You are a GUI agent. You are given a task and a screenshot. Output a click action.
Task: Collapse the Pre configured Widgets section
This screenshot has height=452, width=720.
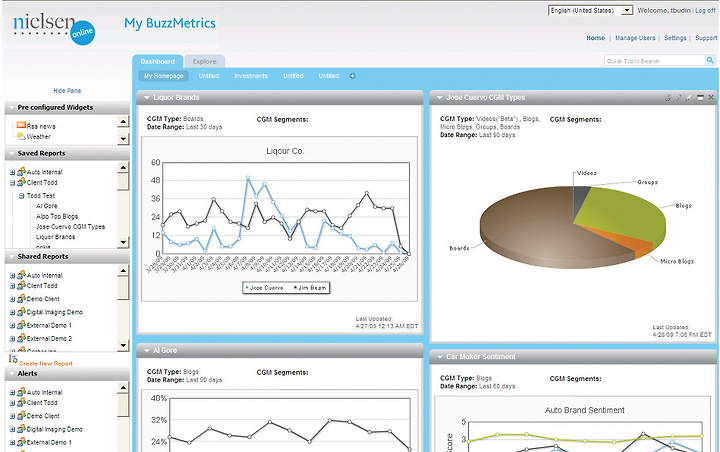(11, 107)
